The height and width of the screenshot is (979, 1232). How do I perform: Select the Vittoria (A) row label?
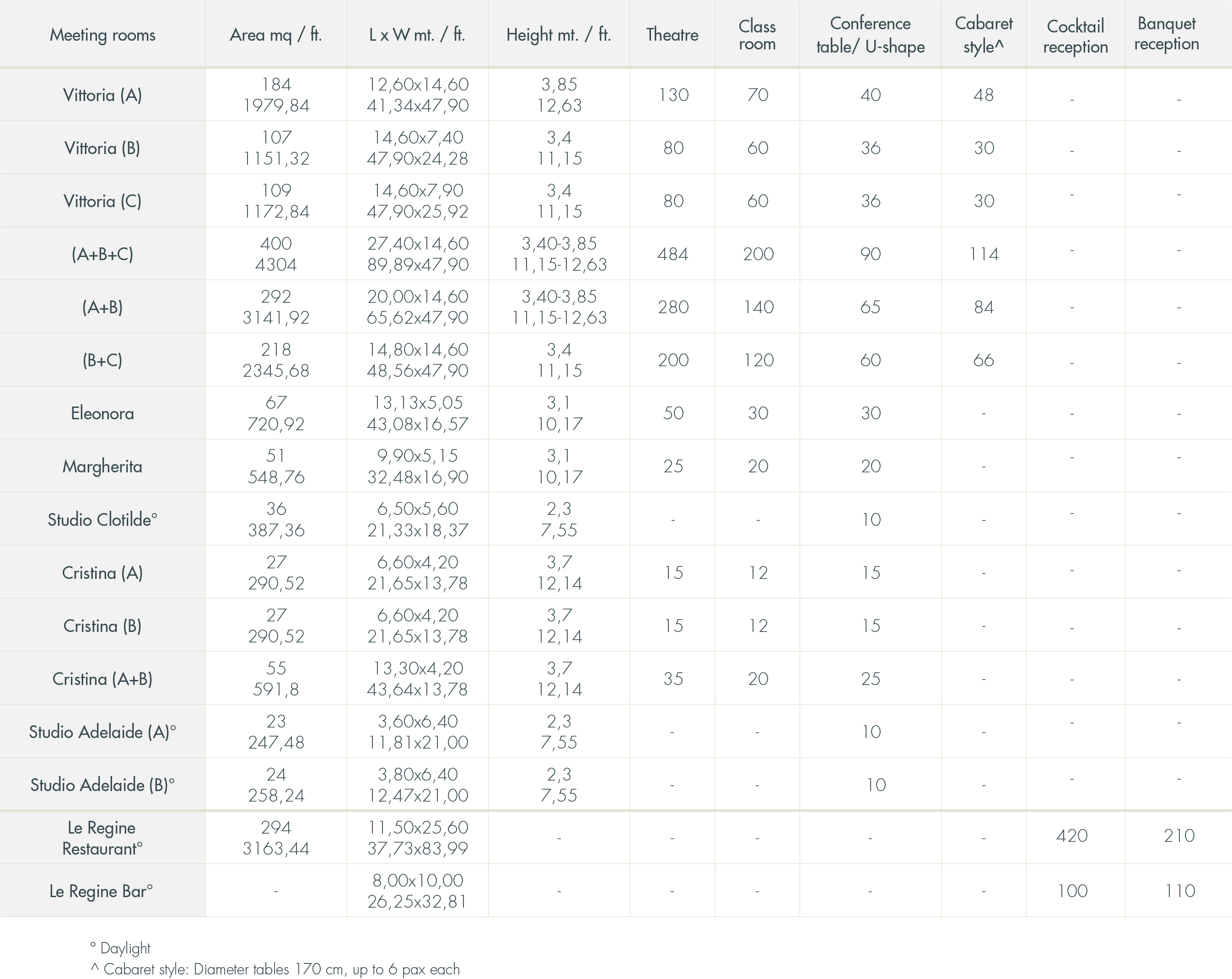click(x=102, y=95)
